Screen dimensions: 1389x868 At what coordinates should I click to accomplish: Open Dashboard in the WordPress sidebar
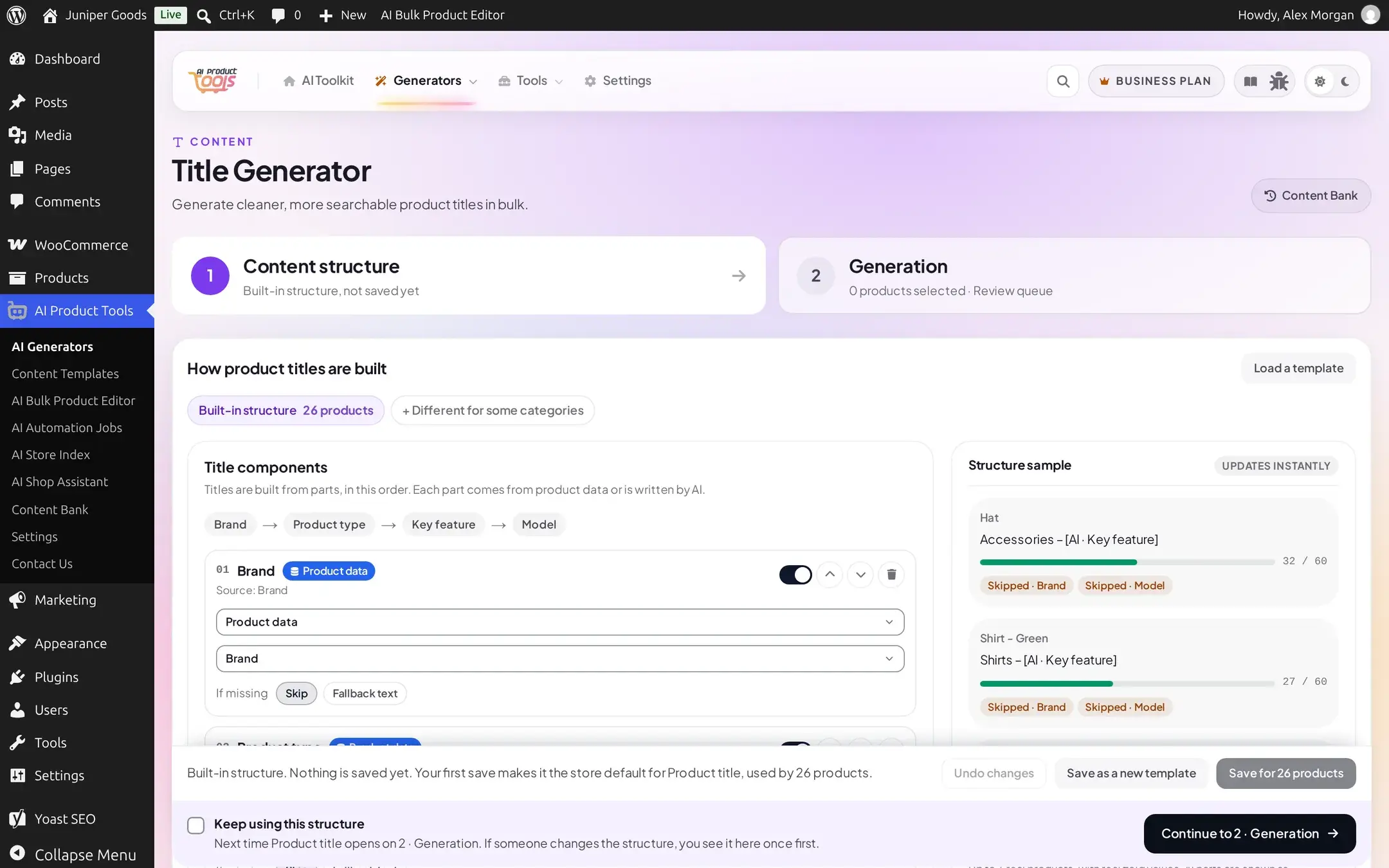pyautogui.click(x=77, y=59)
